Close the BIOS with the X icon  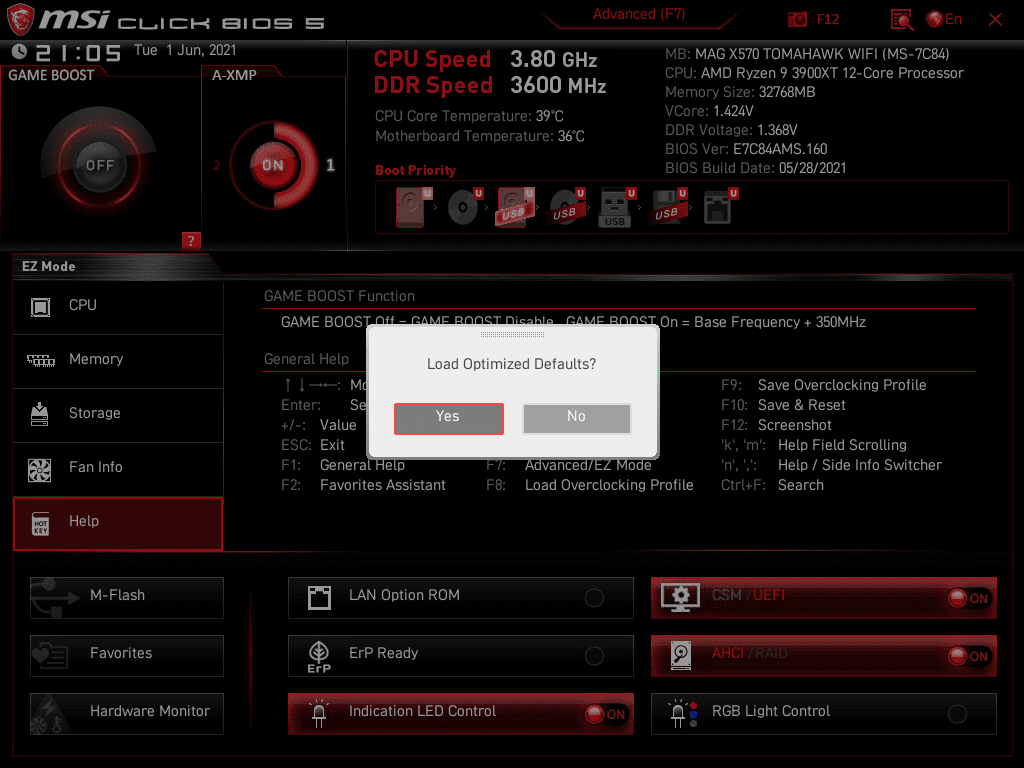click(x=995, y=20)
